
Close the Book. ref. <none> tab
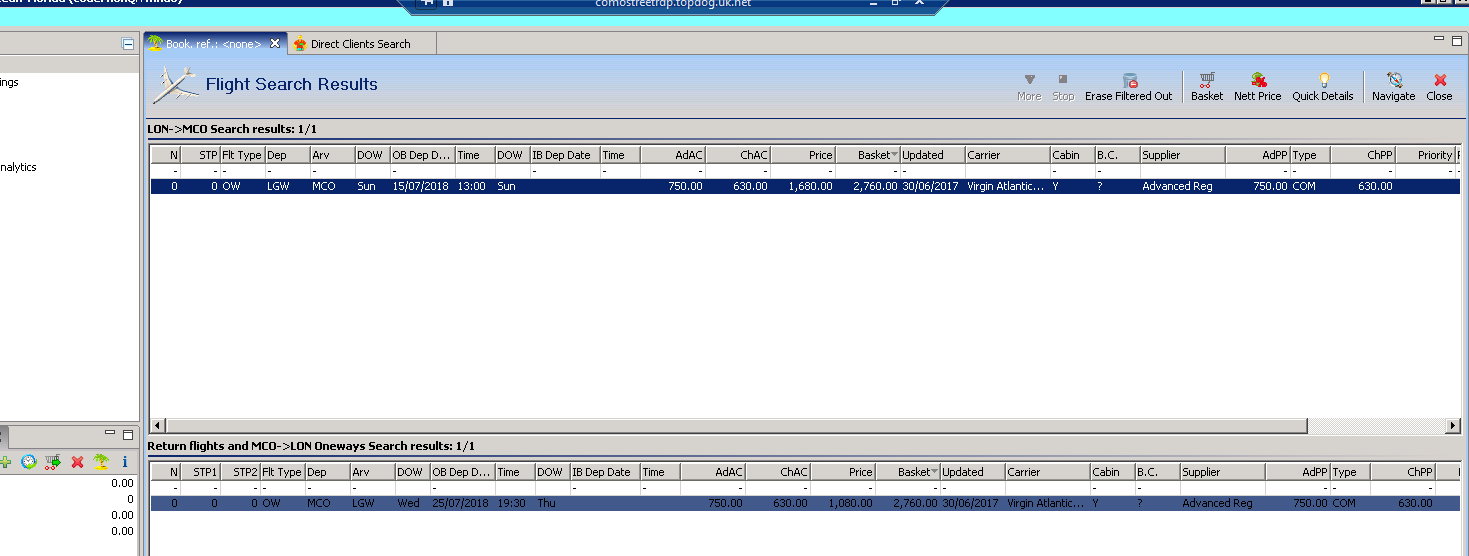[x=275, y=43]
